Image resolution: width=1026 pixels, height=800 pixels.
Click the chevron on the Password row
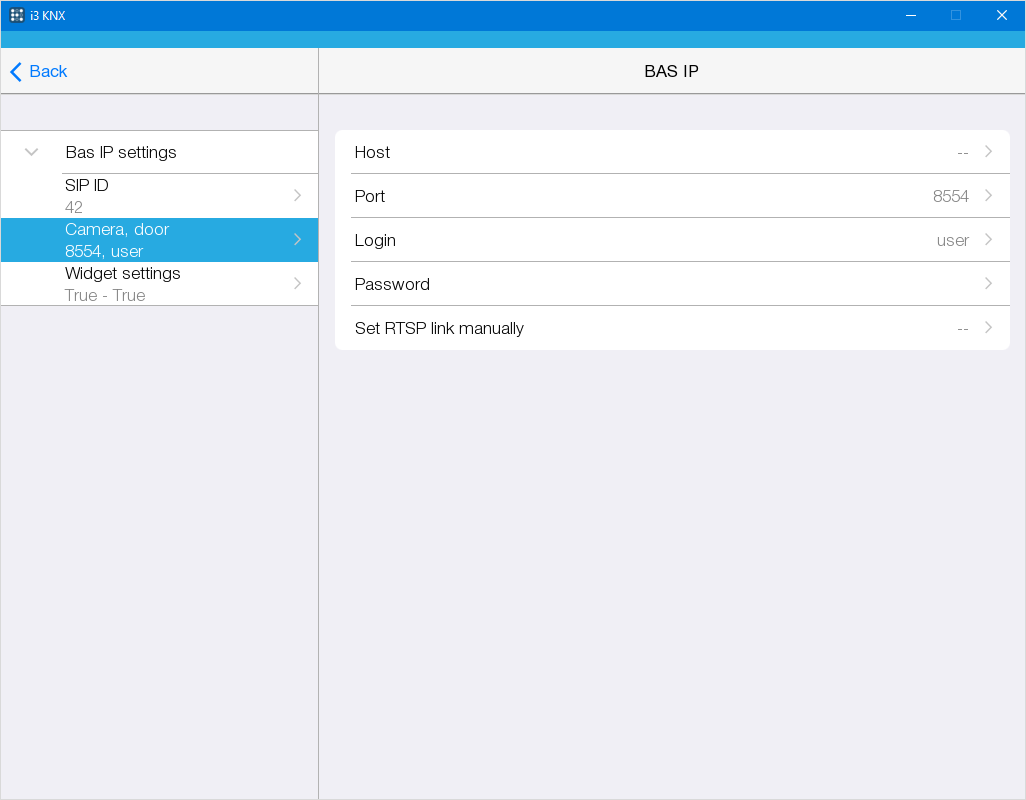[988, 284]
